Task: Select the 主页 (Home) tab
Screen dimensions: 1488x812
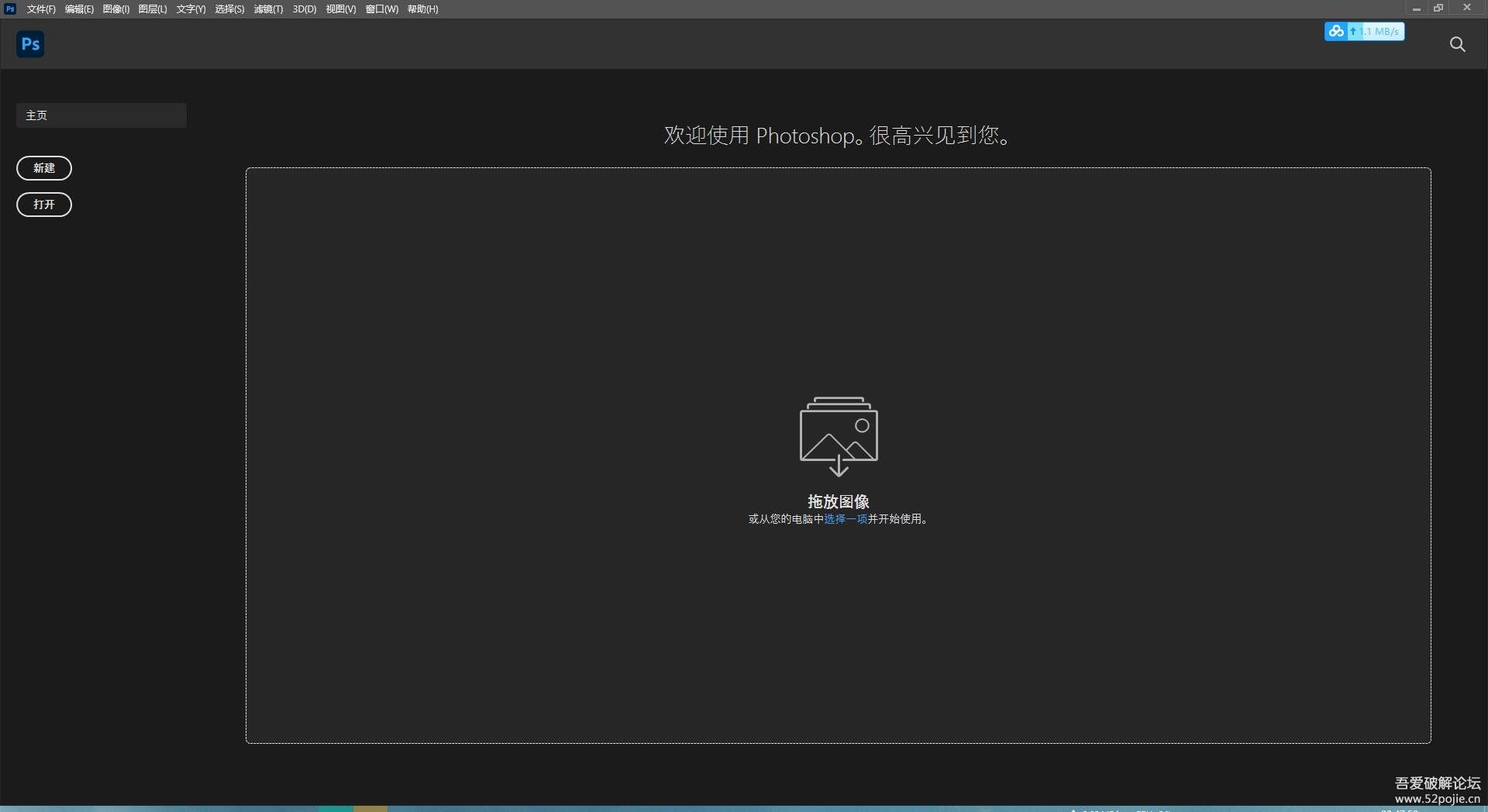Action: point(101,115)
